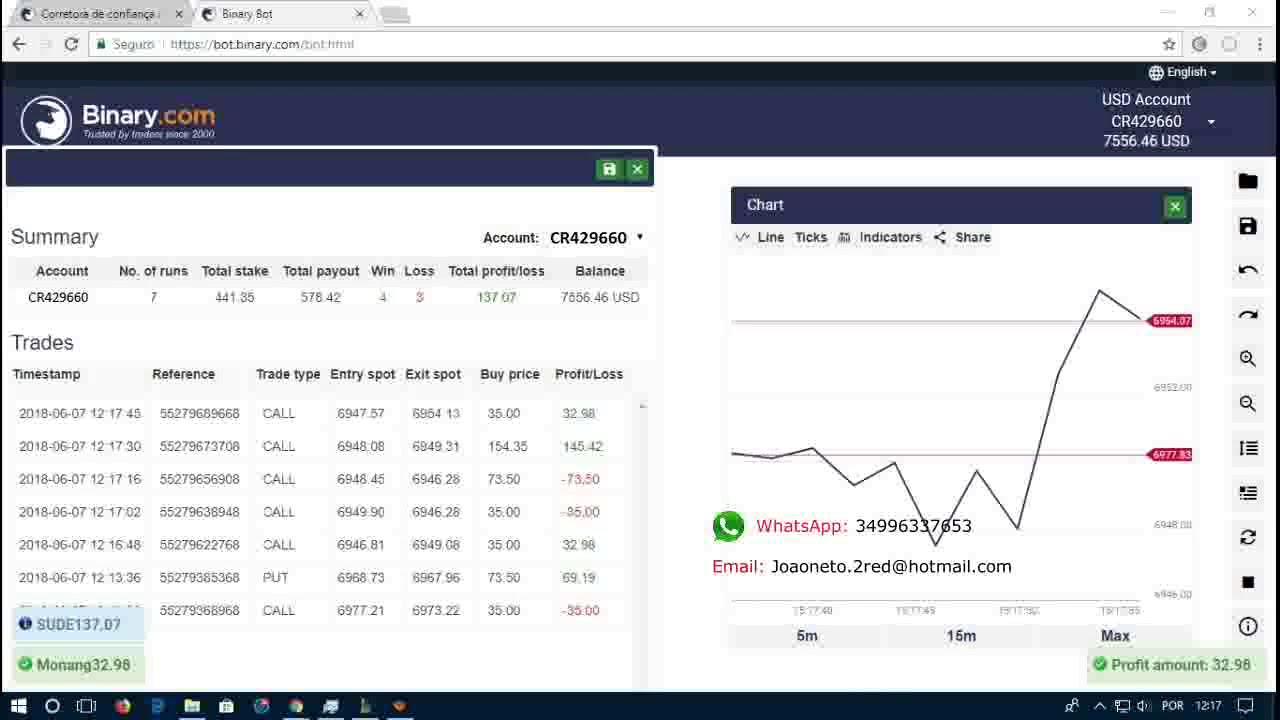Reload the browser page

click(71, 44)
